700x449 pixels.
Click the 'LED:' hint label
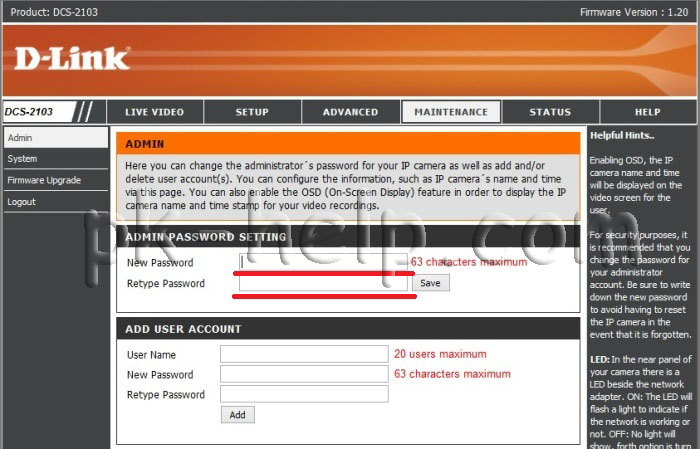click(600, 359)
